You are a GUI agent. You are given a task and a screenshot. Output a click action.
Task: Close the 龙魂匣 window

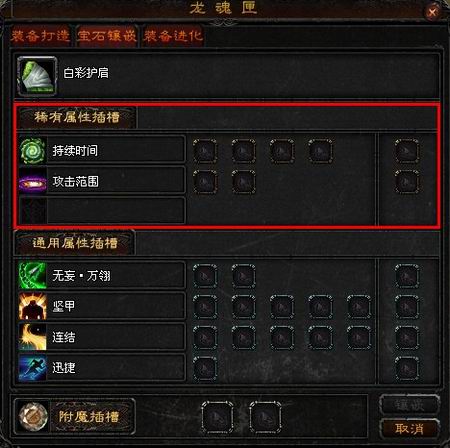click(x=433, y=13)
